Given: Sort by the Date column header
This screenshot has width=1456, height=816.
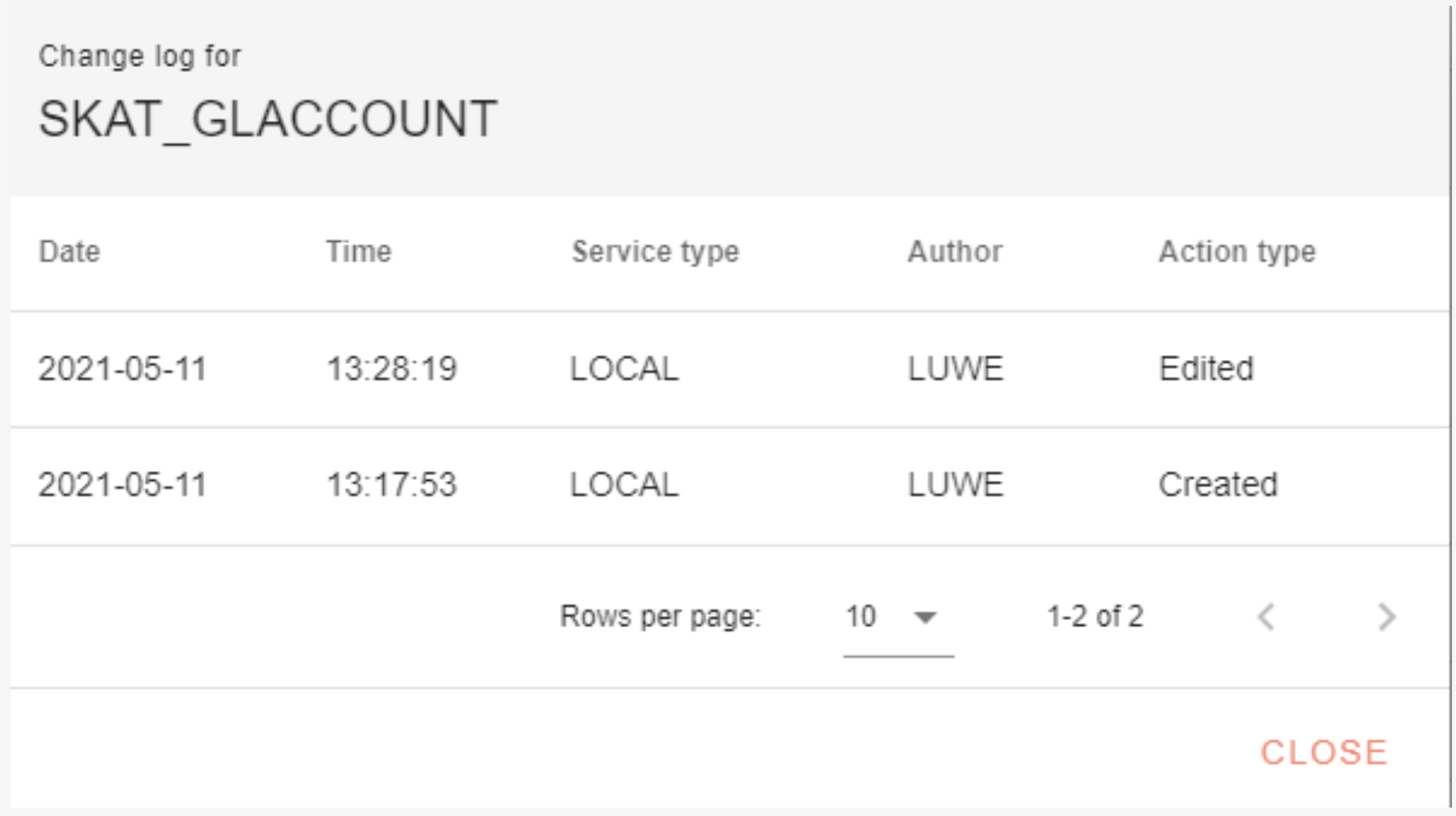Looking at the screenshot, I should pos(69,252).
